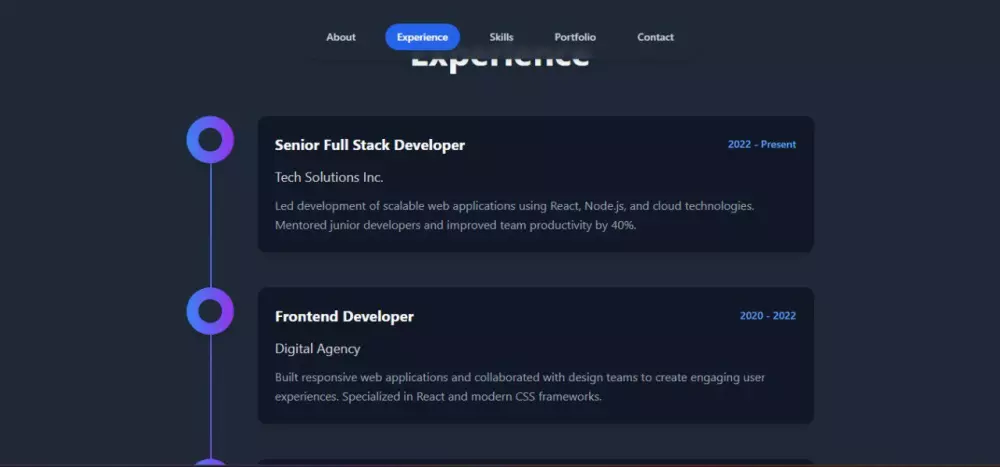Screen dimensions: 1000x467
Task: Click the timeline circle beside Frontend Developer
Action: pos(210,311)
